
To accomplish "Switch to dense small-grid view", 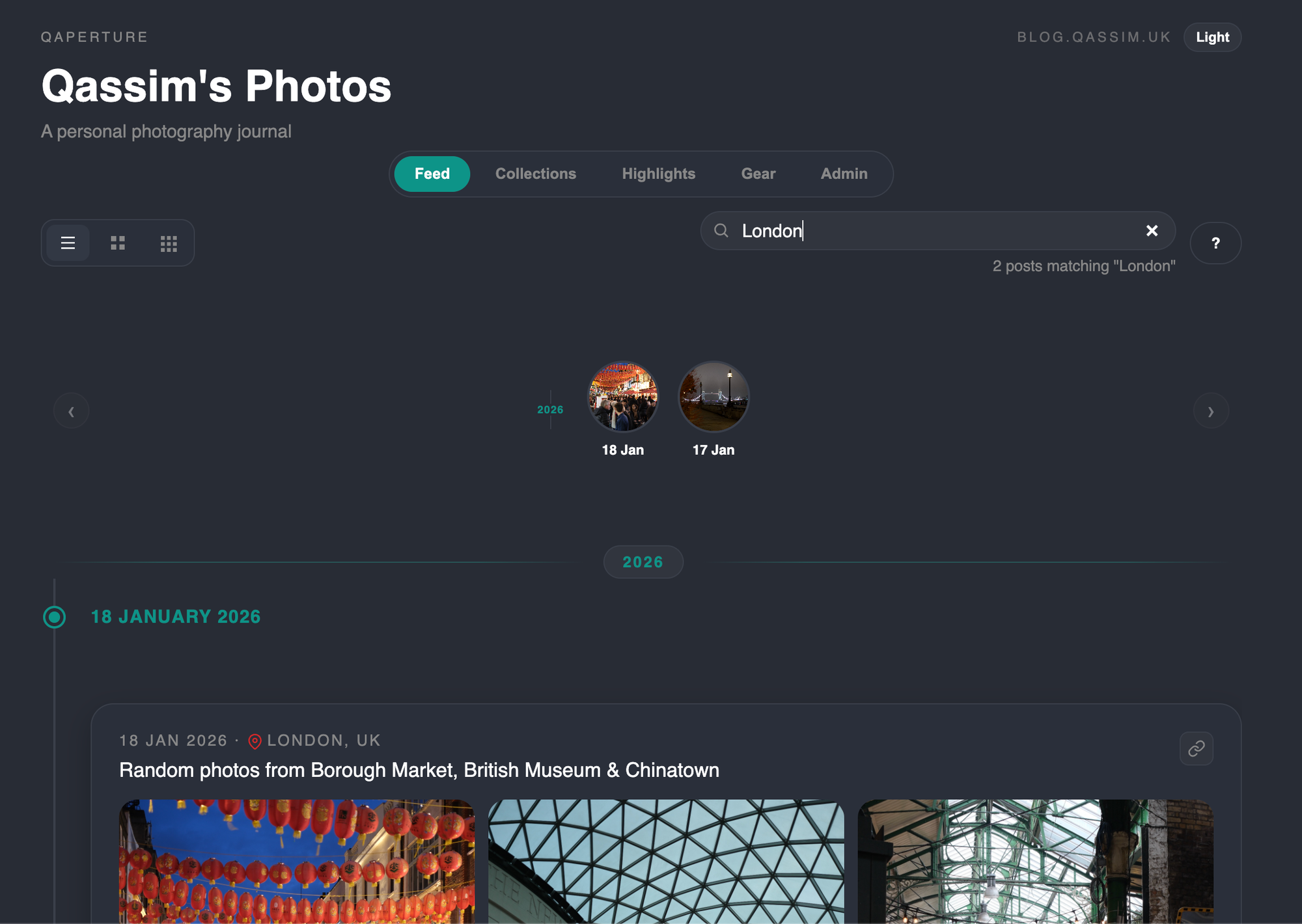I will point(169,243).
